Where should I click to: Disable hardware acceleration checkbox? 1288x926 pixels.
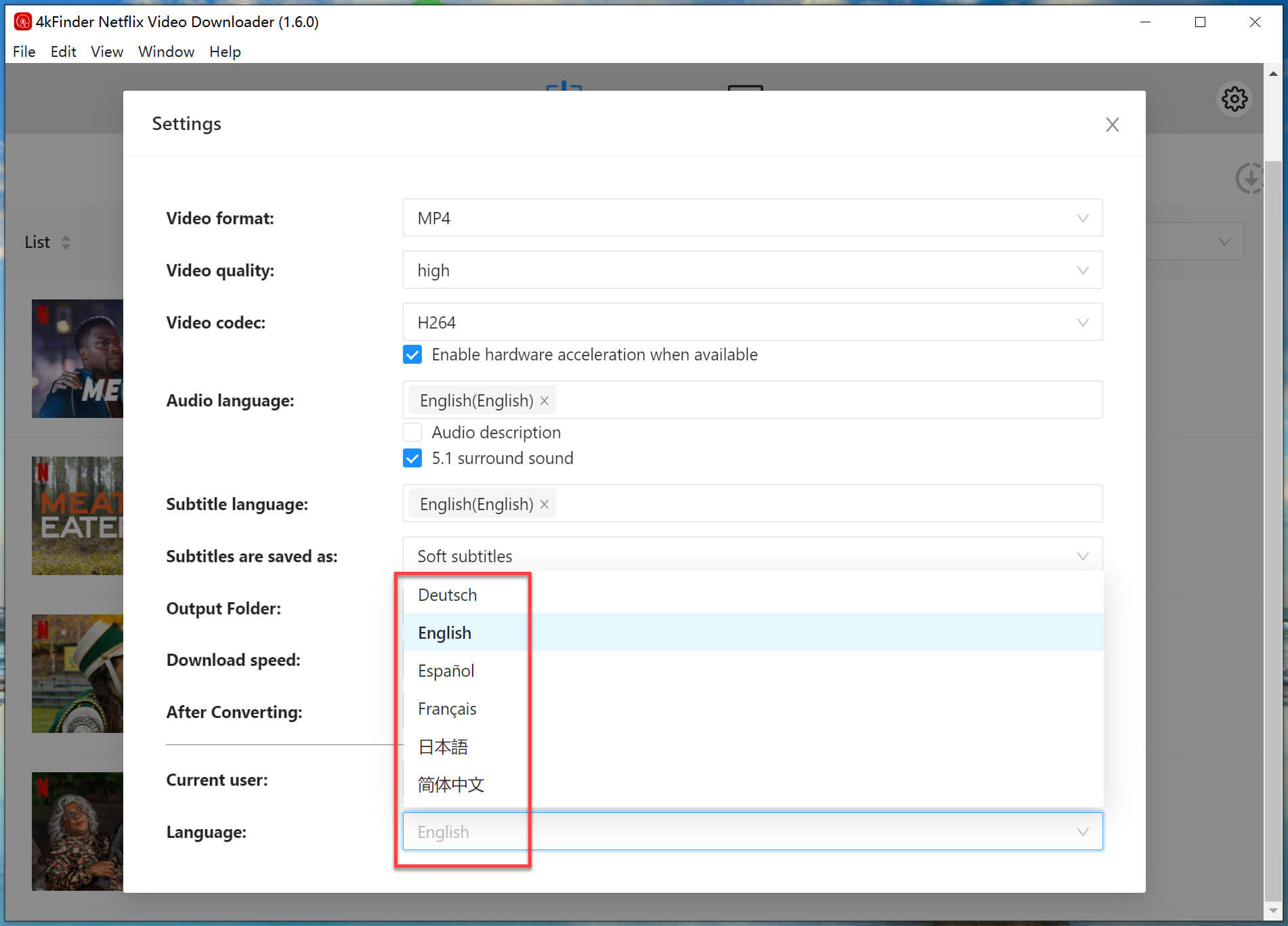(412, 355)
